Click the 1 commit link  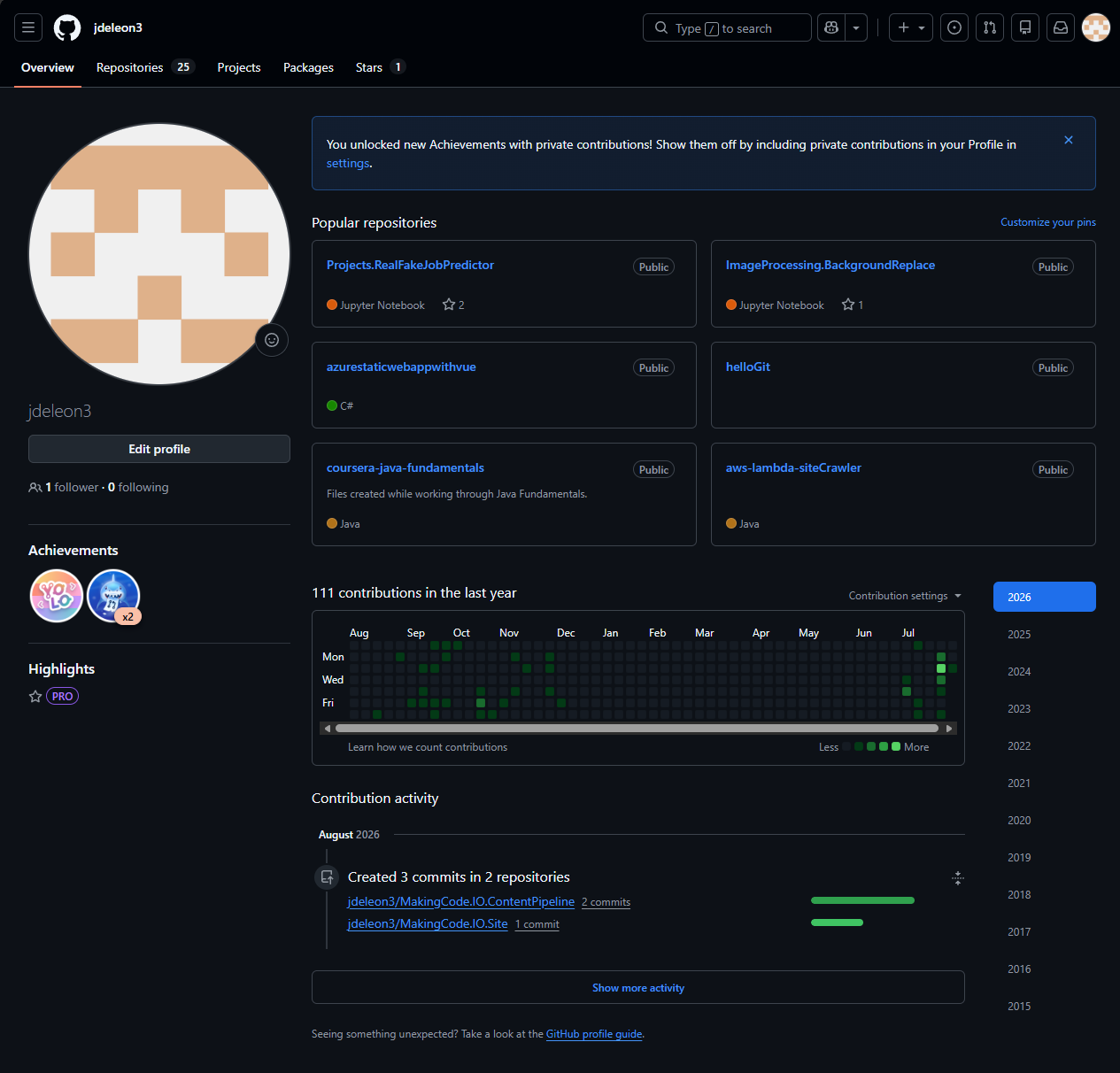tap(537, 924)
